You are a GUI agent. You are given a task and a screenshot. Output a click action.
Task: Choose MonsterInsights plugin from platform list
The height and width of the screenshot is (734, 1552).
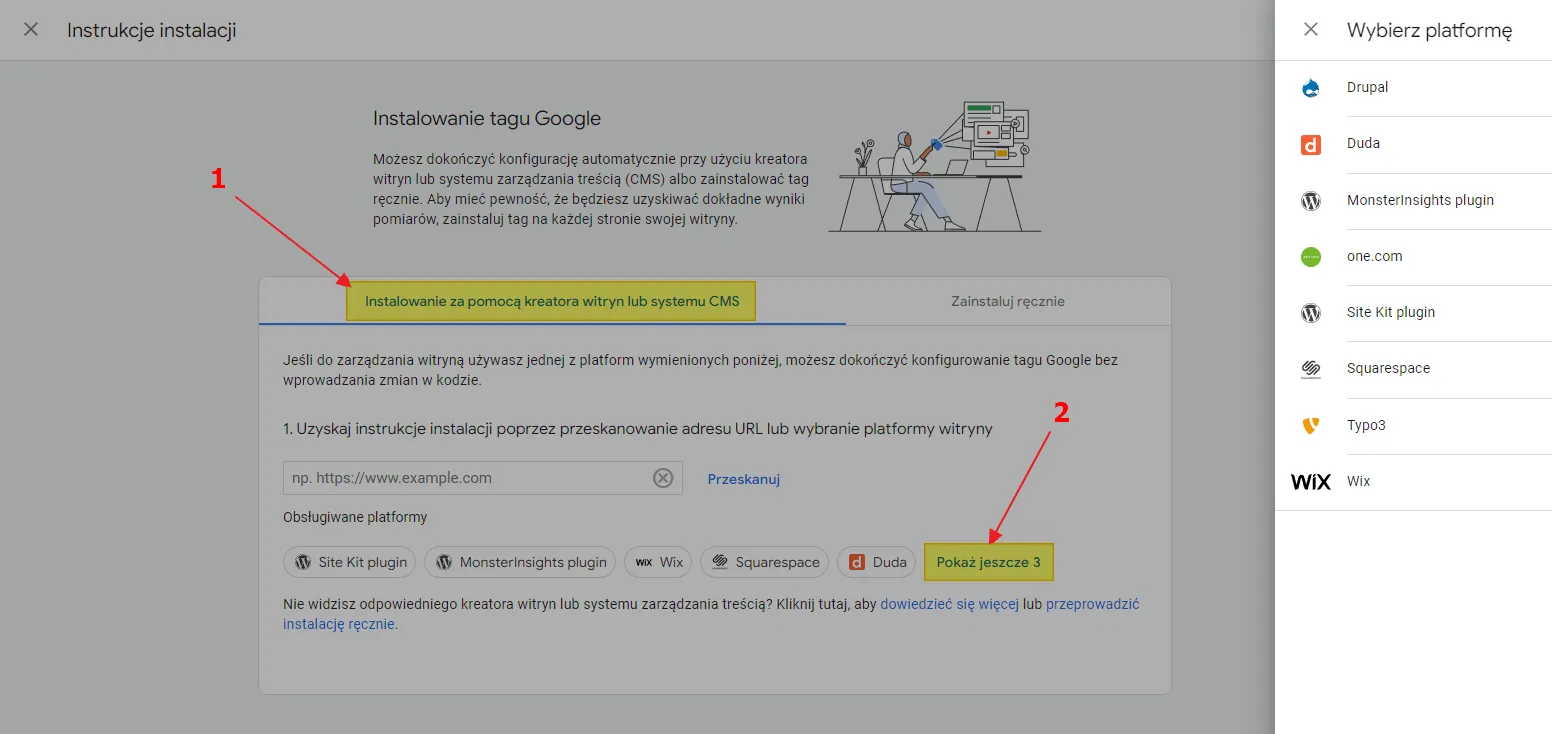[x=1414, y=200]
